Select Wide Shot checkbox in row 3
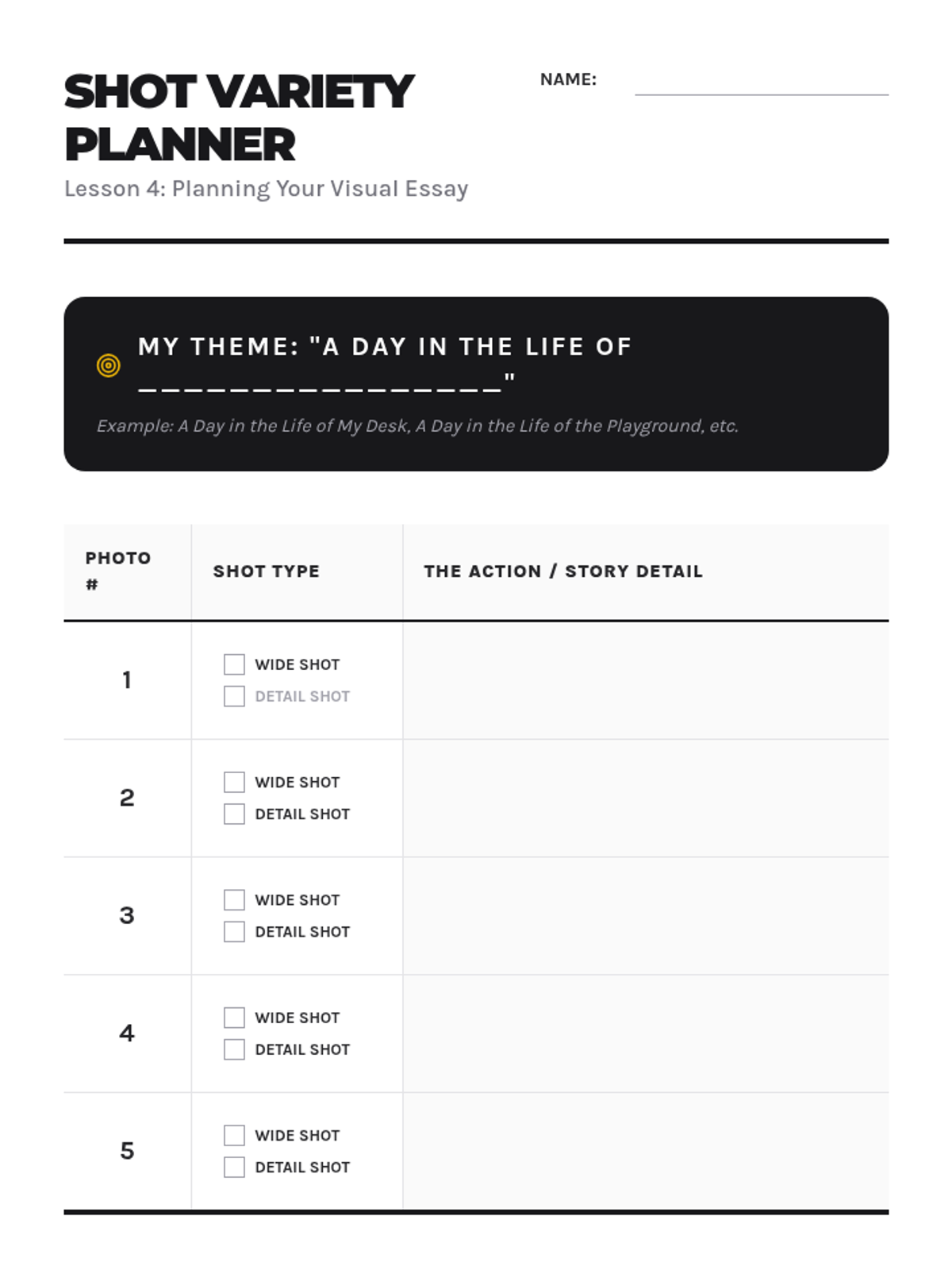The width and height of the screenshot is (952, 1270). click(x=234, y=899)
